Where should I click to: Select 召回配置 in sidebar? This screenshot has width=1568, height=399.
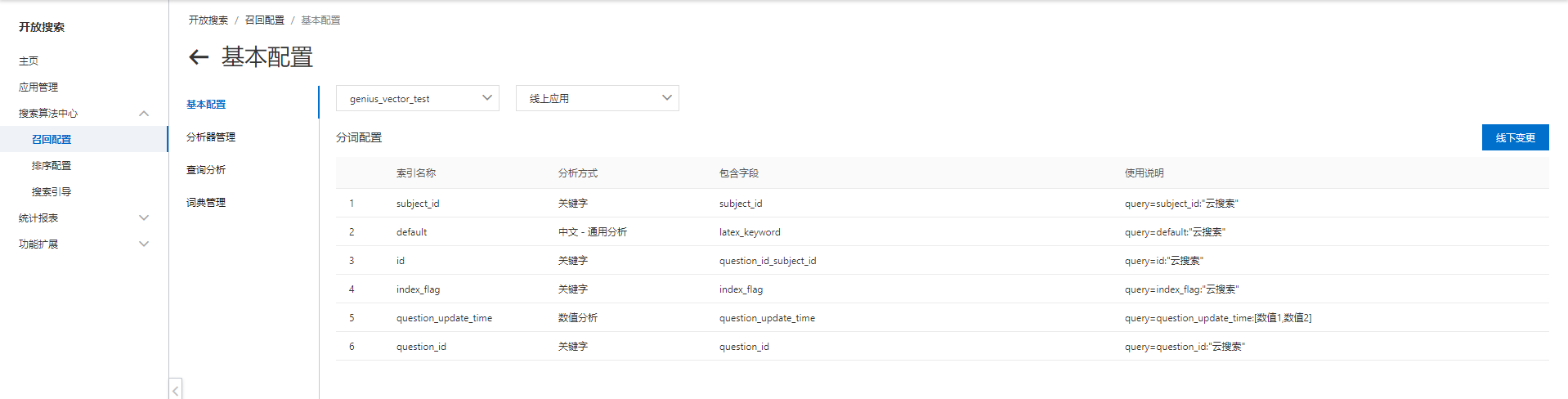point(52,139)
